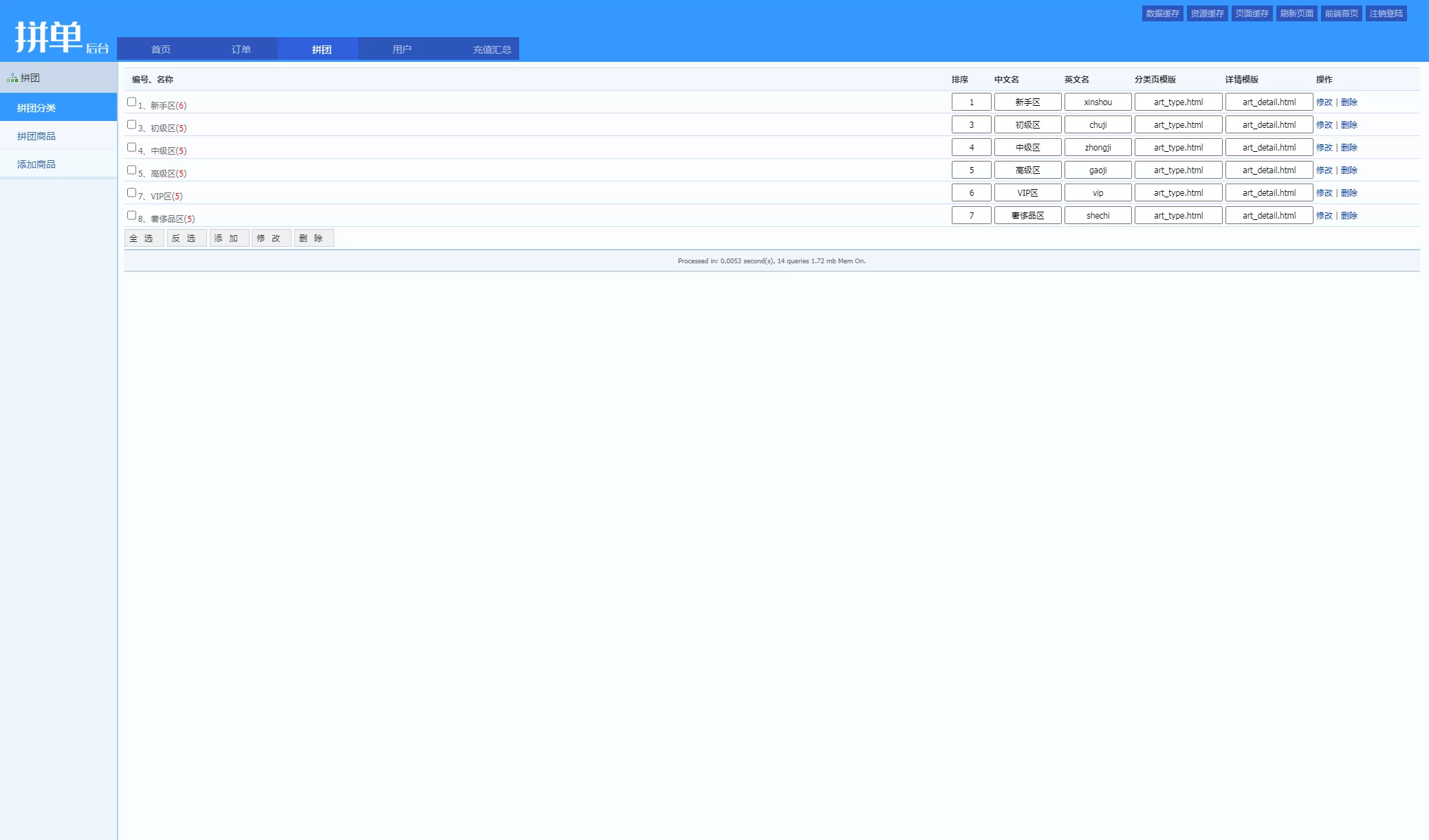
Task: Select the 奢侈品区 row checkbox
Action: [131, 215]
